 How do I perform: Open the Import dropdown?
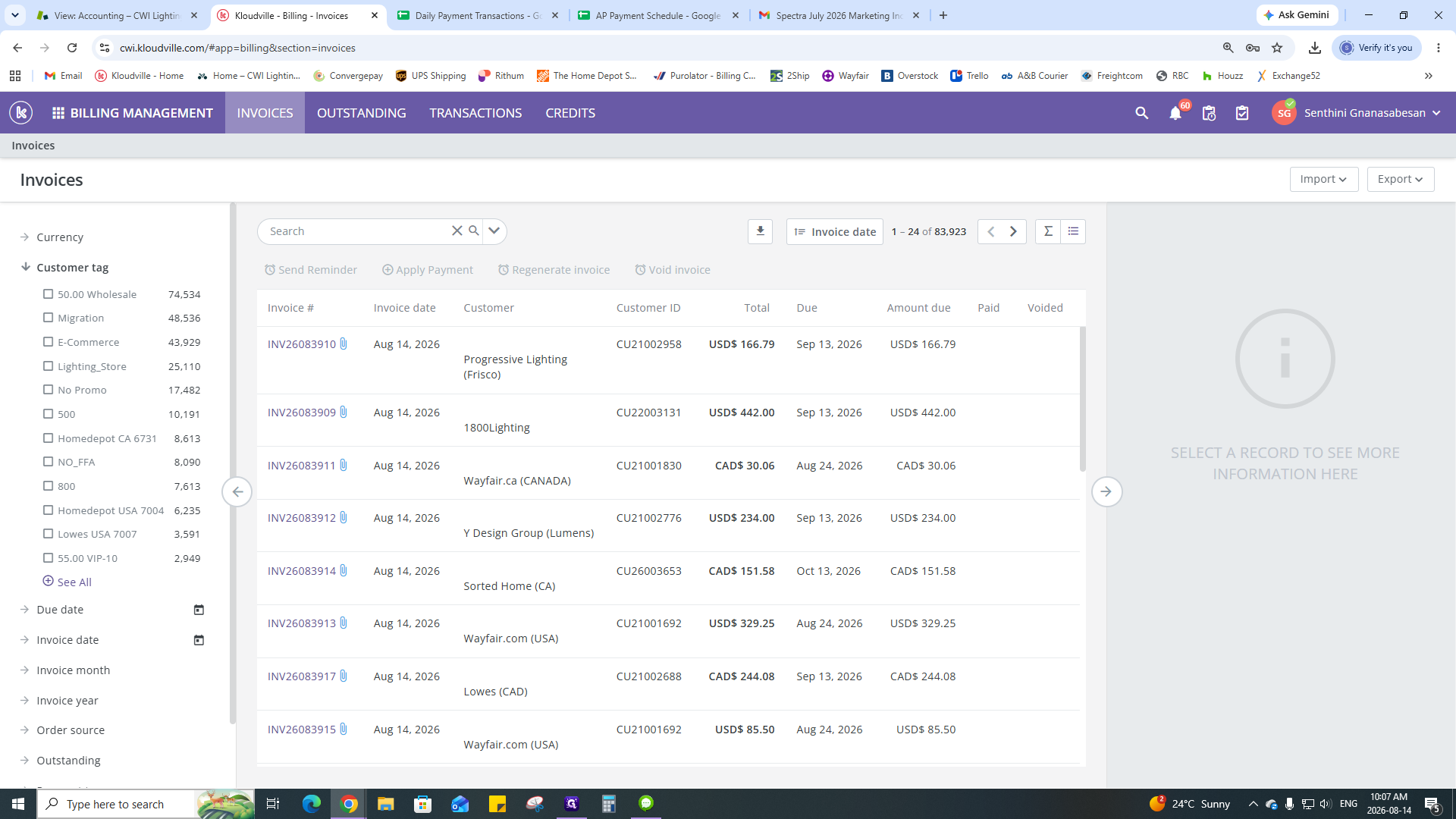tap(1323, 179)
